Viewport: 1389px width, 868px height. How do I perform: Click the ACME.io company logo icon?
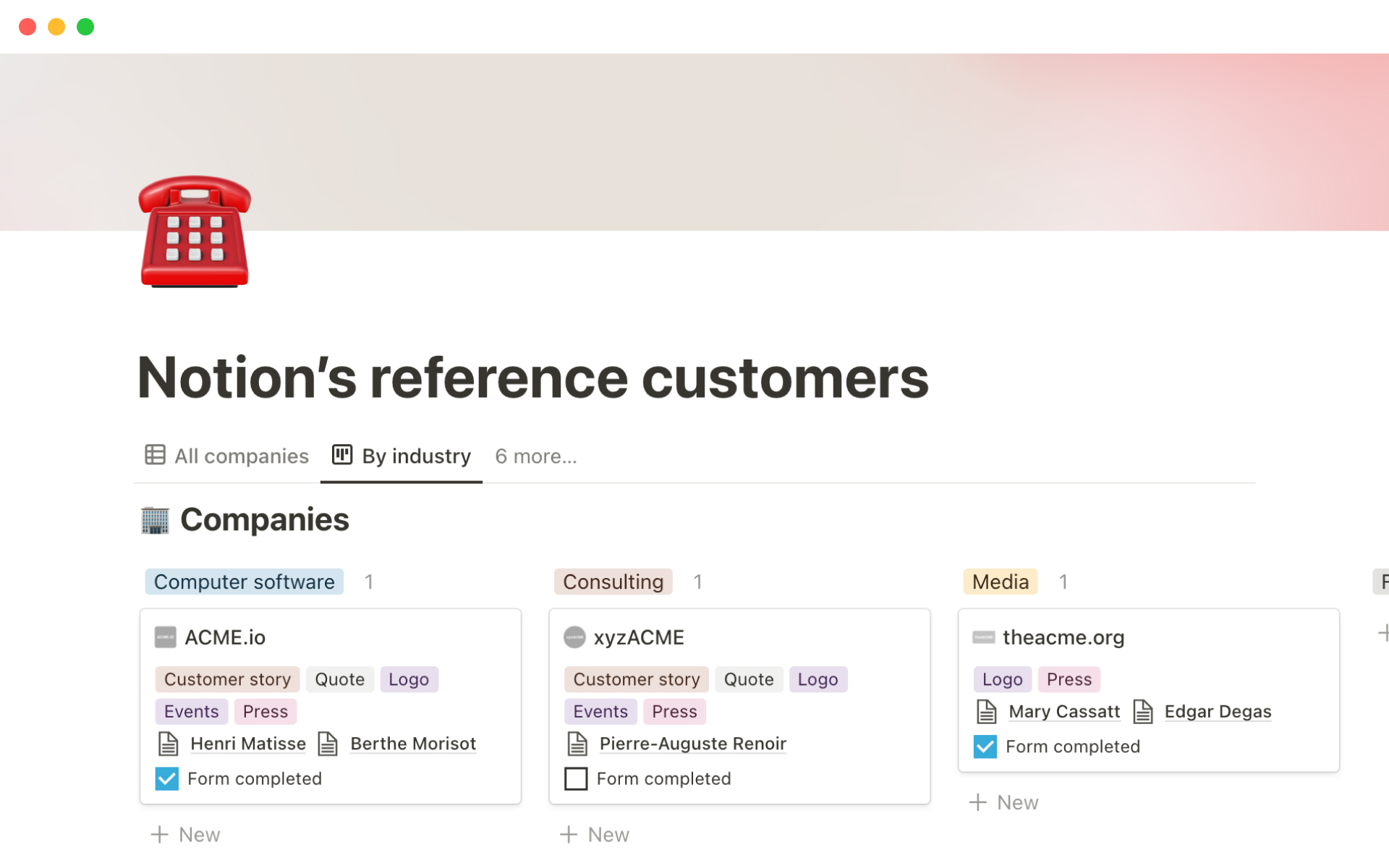(x=166, y=637)
